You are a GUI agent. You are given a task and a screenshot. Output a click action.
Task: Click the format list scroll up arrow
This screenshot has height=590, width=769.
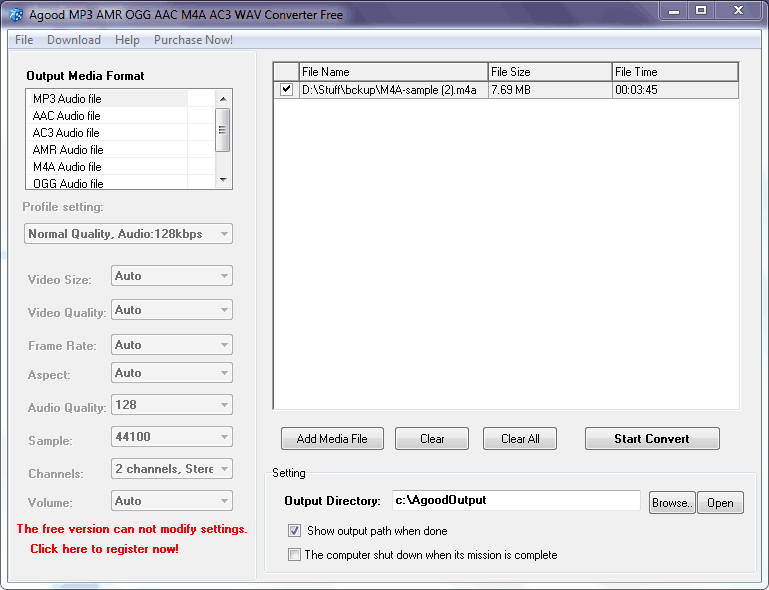(x=223, y=99)
